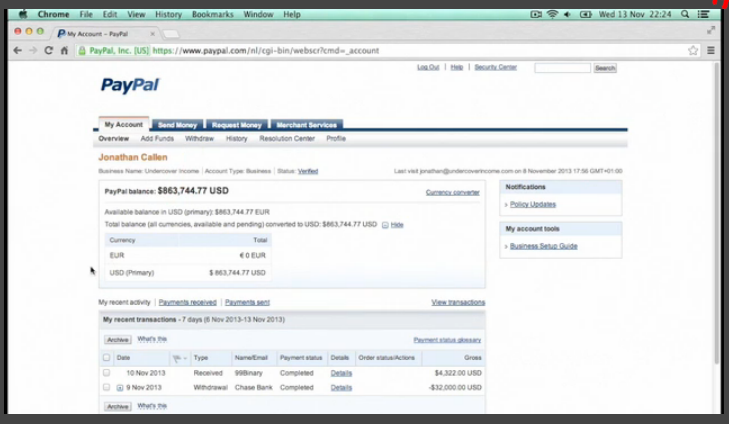Switch to the Send Money tab
730x426 pixels.
tap(177, 125)
